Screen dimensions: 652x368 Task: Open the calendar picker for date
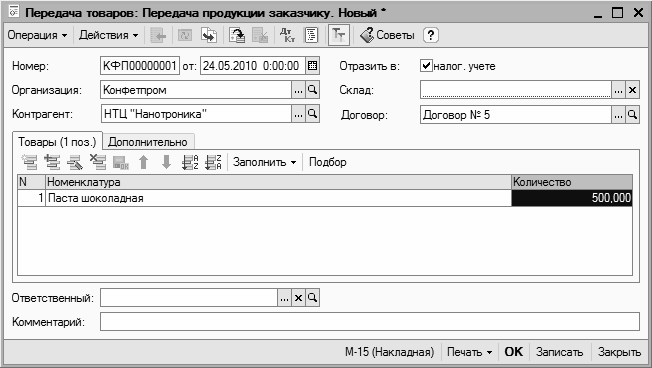[312, 66]
